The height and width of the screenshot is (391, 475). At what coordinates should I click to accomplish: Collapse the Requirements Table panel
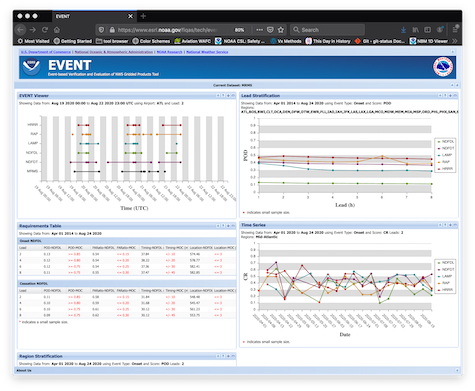tap(233, 226)
